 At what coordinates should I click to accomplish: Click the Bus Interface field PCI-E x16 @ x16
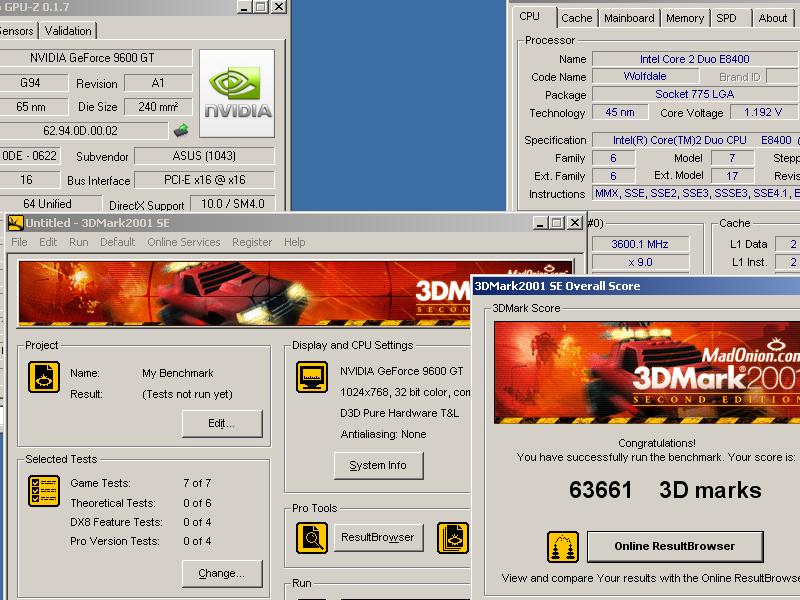click(204, 180)
